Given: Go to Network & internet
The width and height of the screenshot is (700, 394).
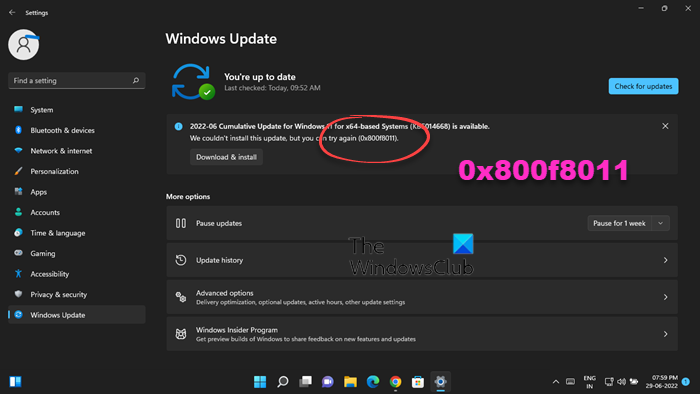Looking at the screenshot, I should point(77,151).
